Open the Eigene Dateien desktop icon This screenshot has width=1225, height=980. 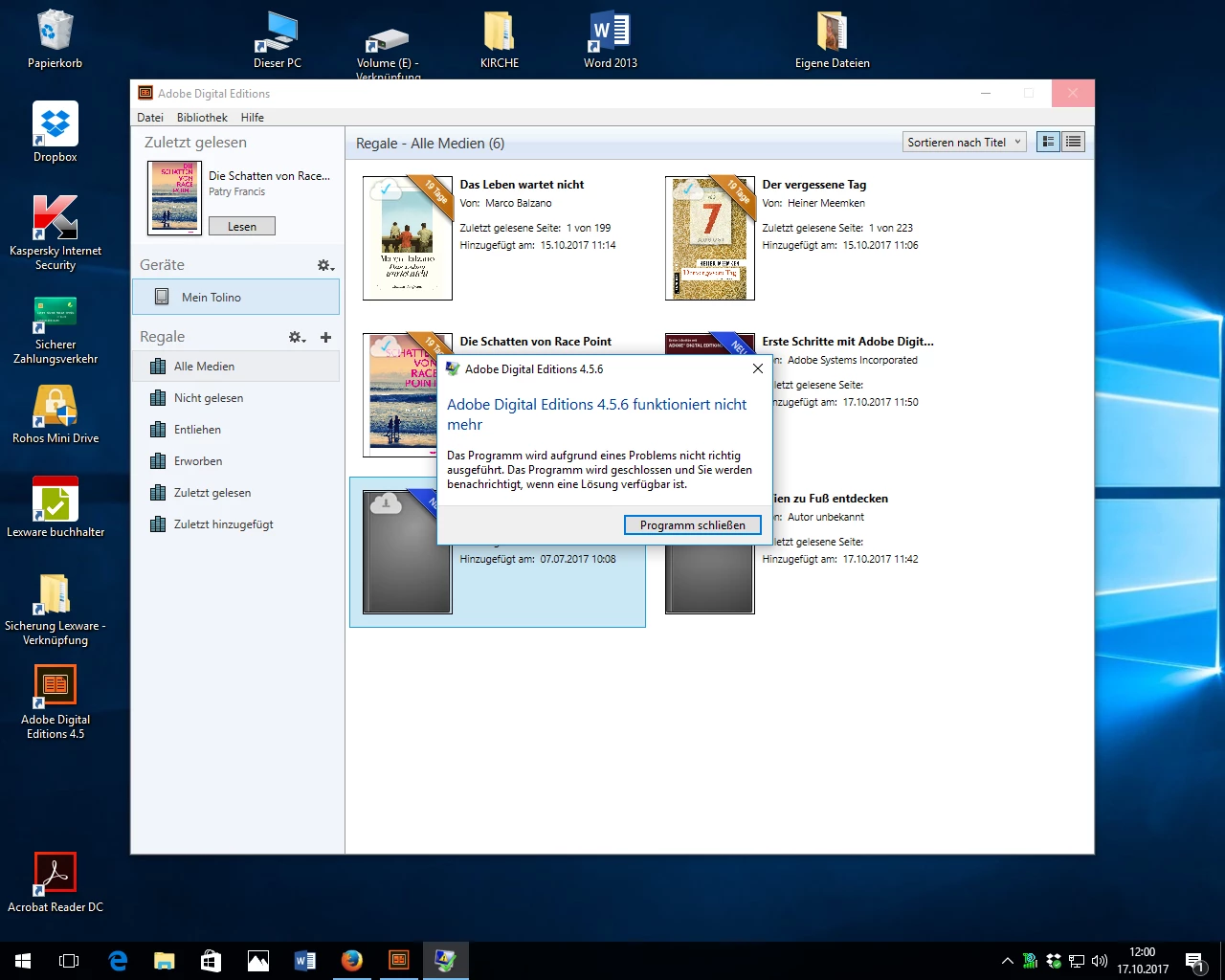click(x=833, y=38)
